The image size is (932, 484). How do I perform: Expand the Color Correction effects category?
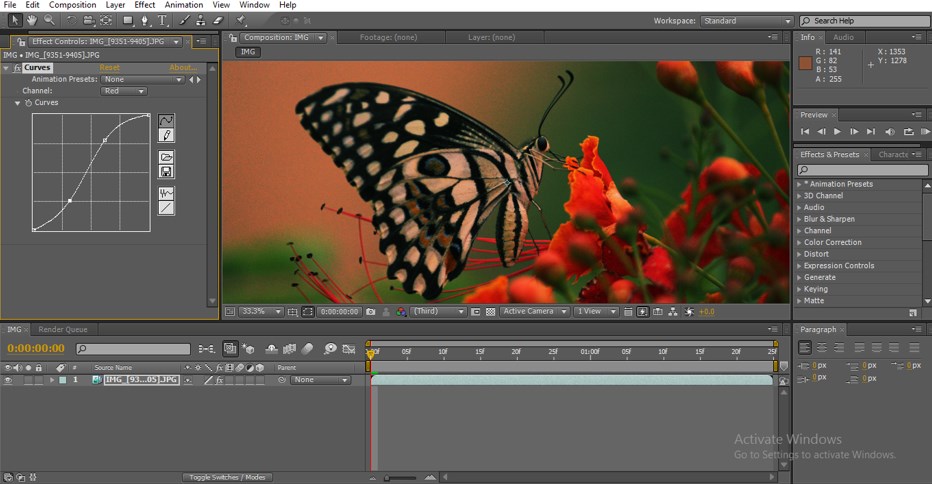(832, 242)
